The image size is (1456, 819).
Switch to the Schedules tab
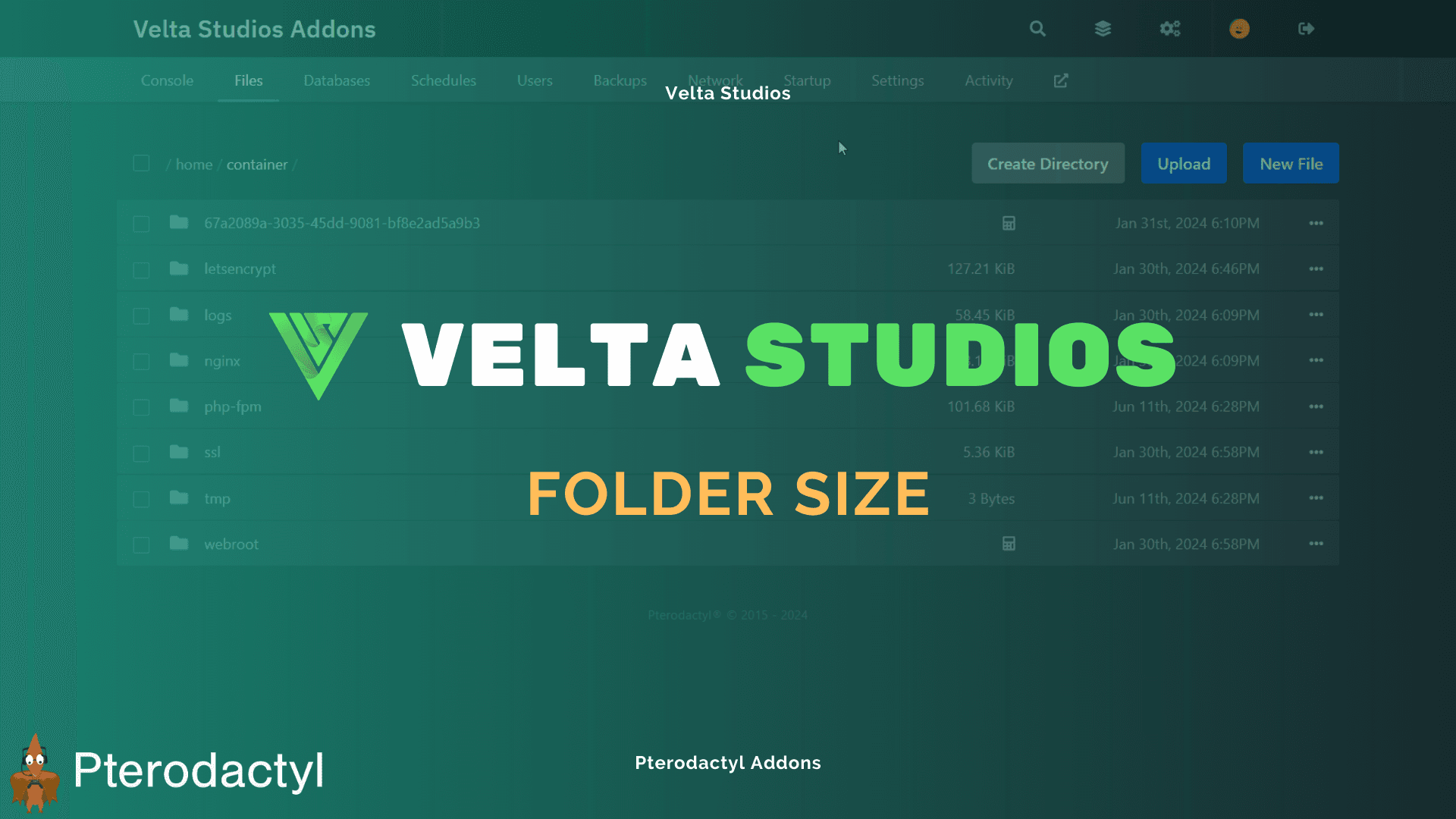click(443, 80)
